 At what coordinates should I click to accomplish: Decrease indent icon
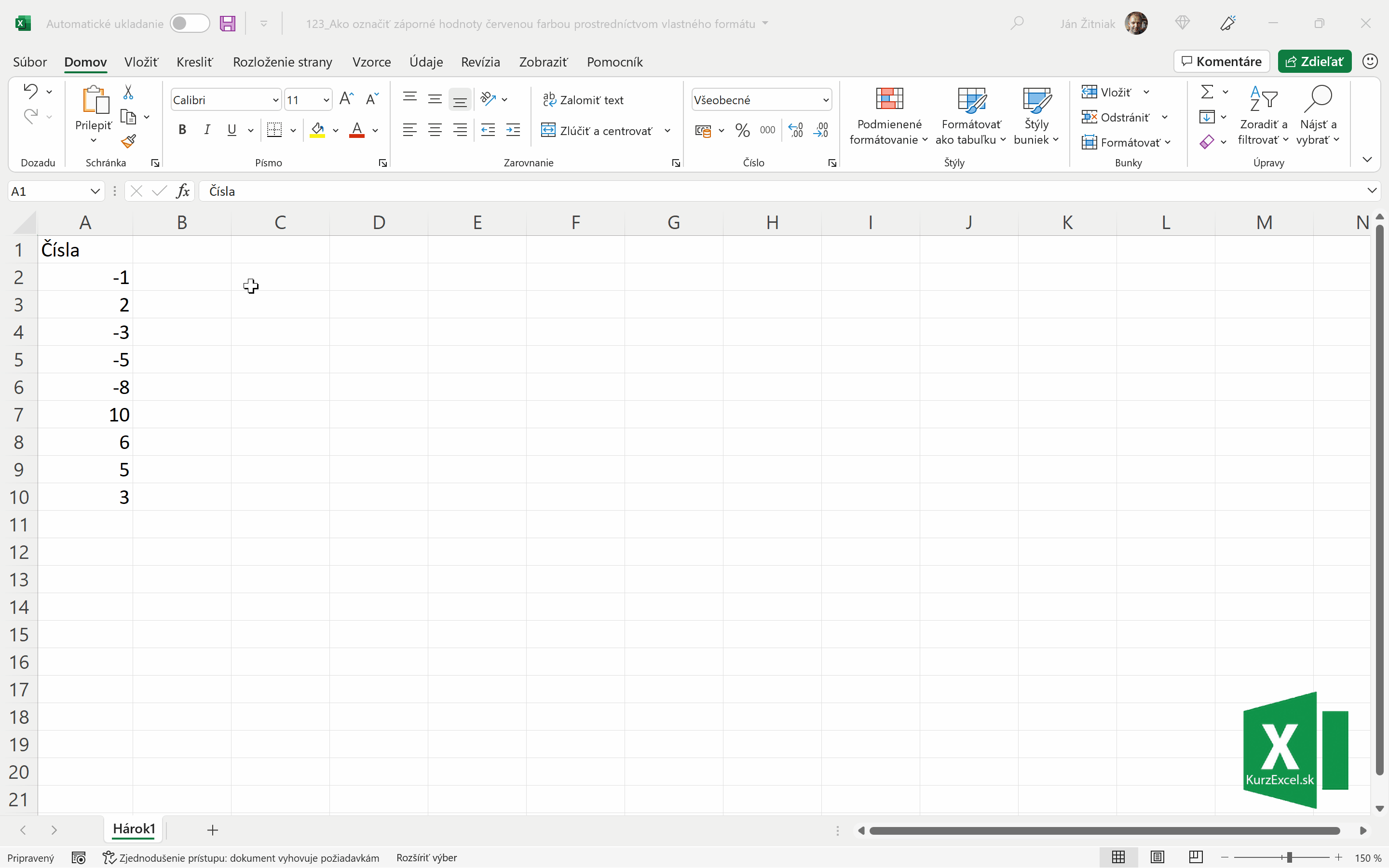coord(488,130)
